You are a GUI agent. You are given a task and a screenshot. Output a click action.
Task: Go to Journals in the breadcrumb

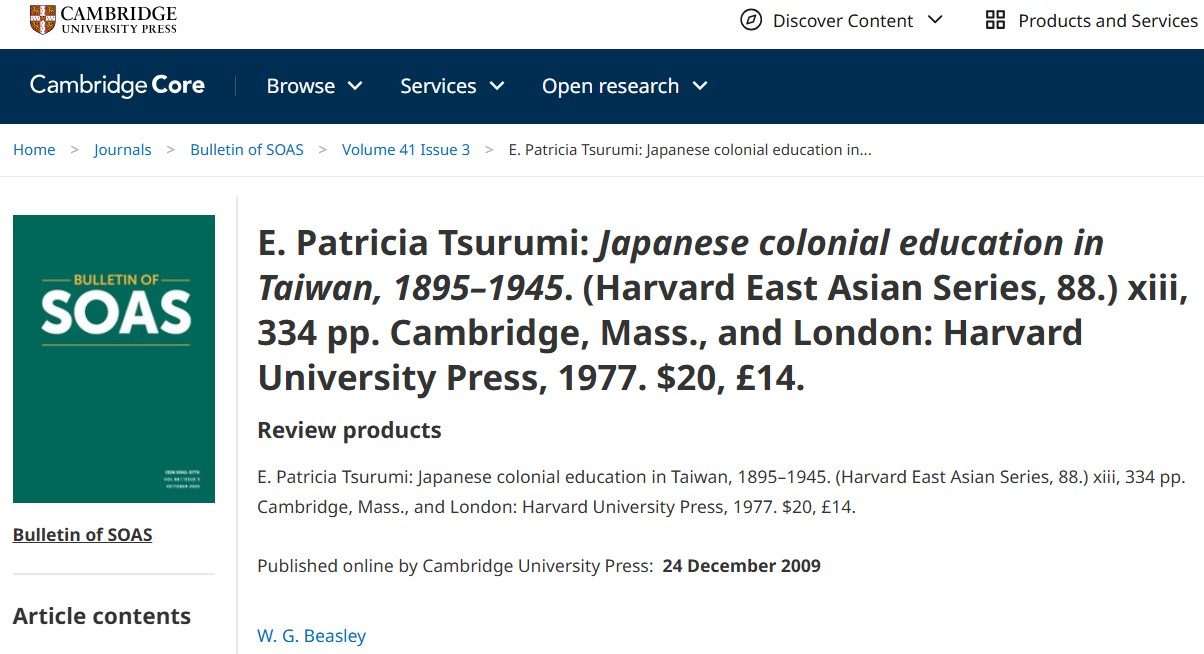pyautogui.click(x=123, y=150)
